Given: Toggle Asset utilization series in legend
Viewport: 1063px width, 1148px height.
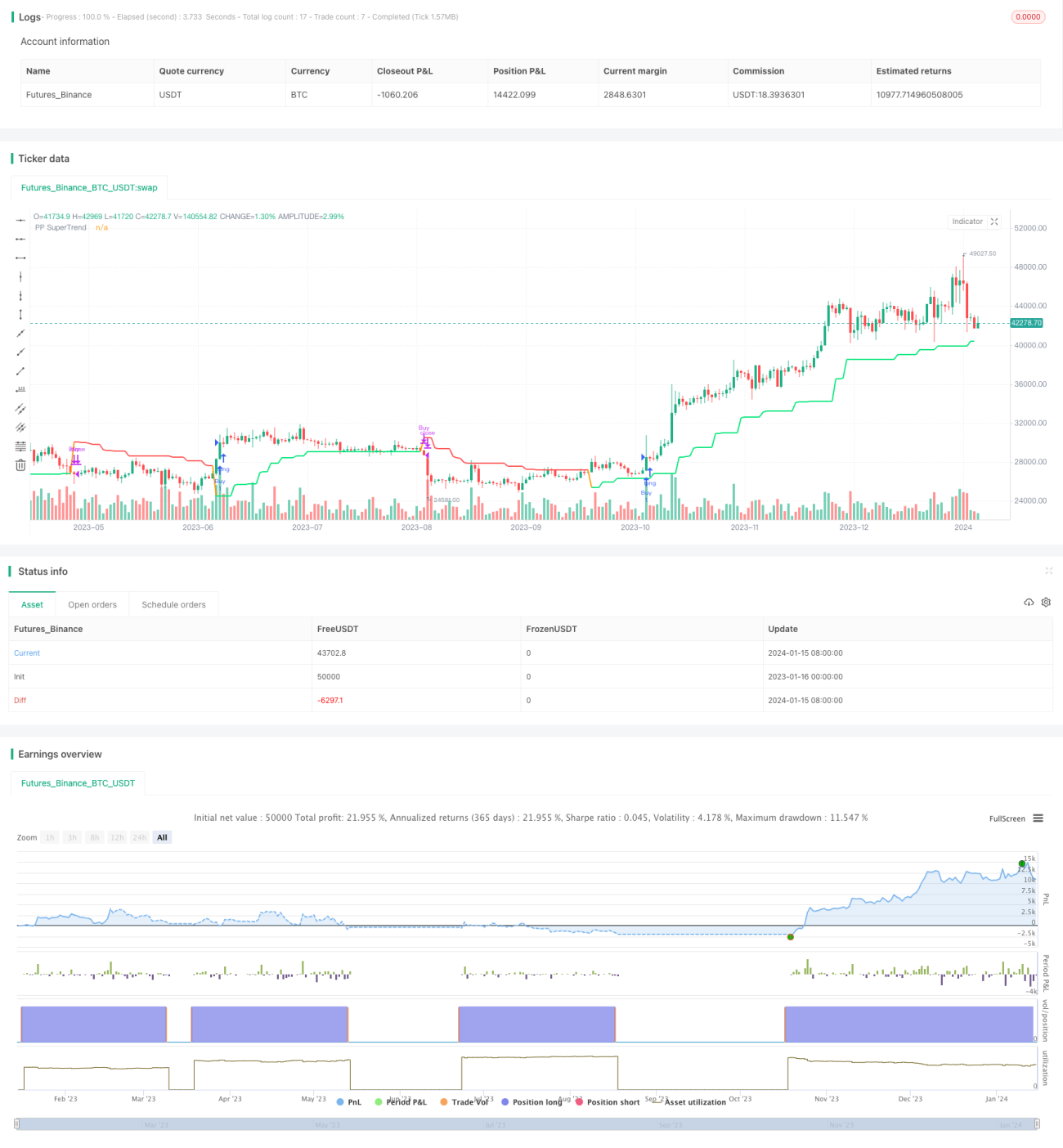Looking at the screenshot, I should tap(689, 1102).
